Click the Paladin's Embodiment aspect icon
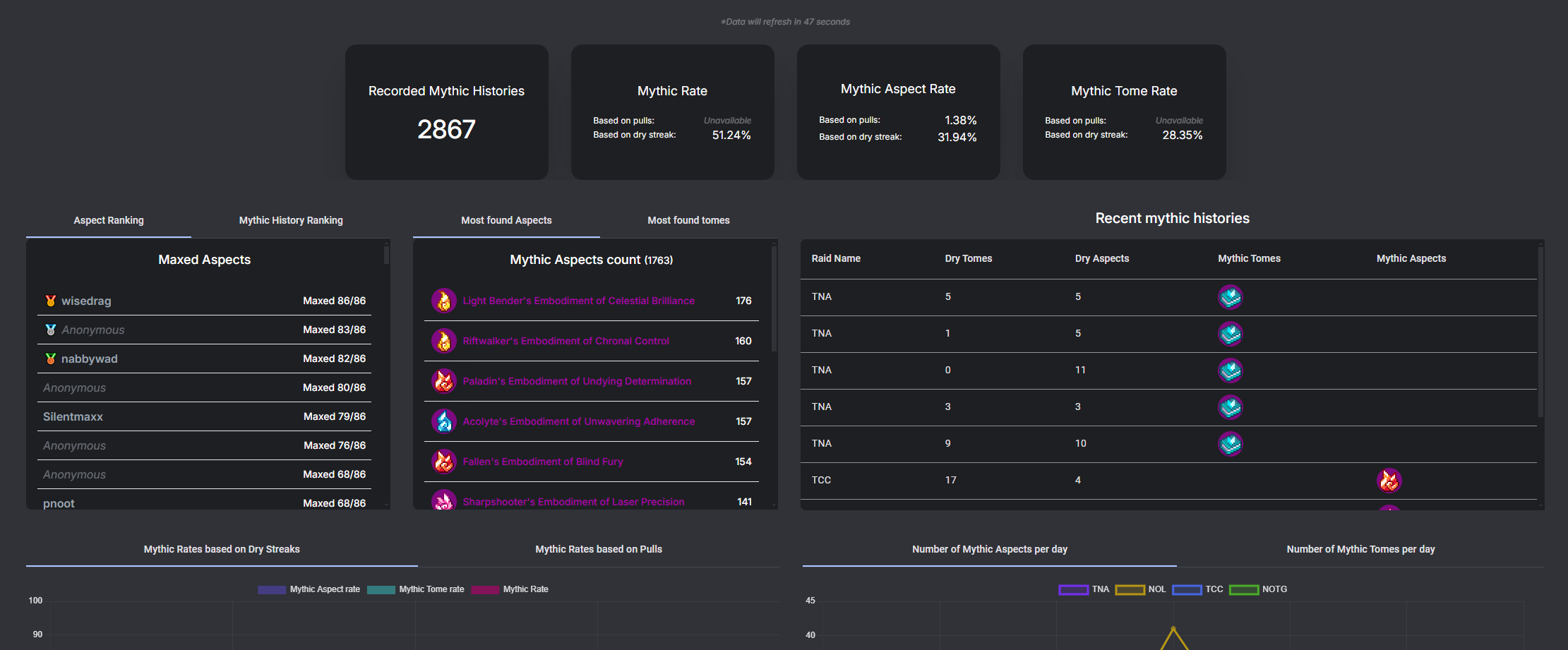Screen dimensions: 1568x650 click(444, 381)
